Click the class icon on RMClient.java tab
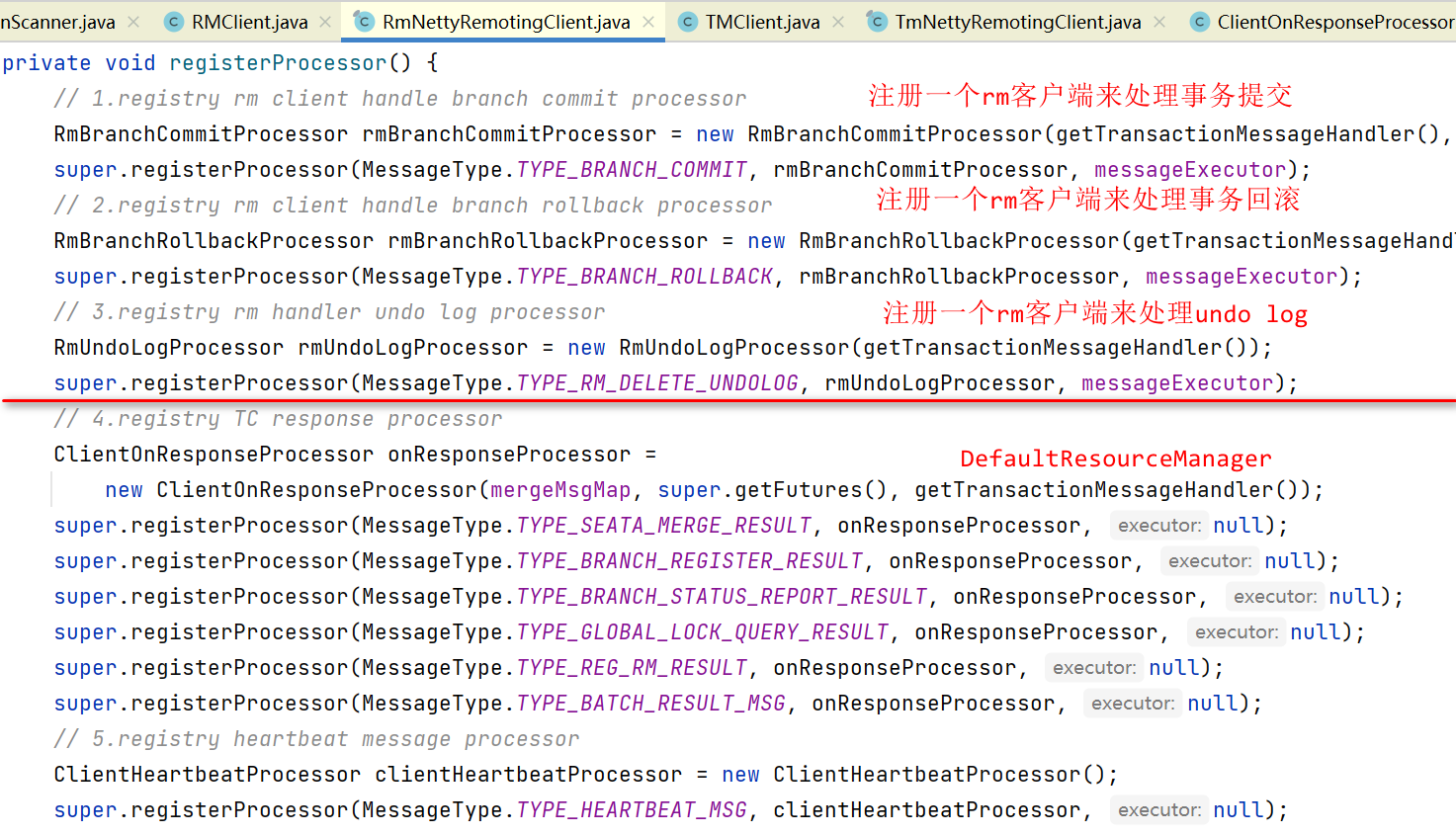Image resolution: width=1456 pixels, height=835 pixels. 173,22
